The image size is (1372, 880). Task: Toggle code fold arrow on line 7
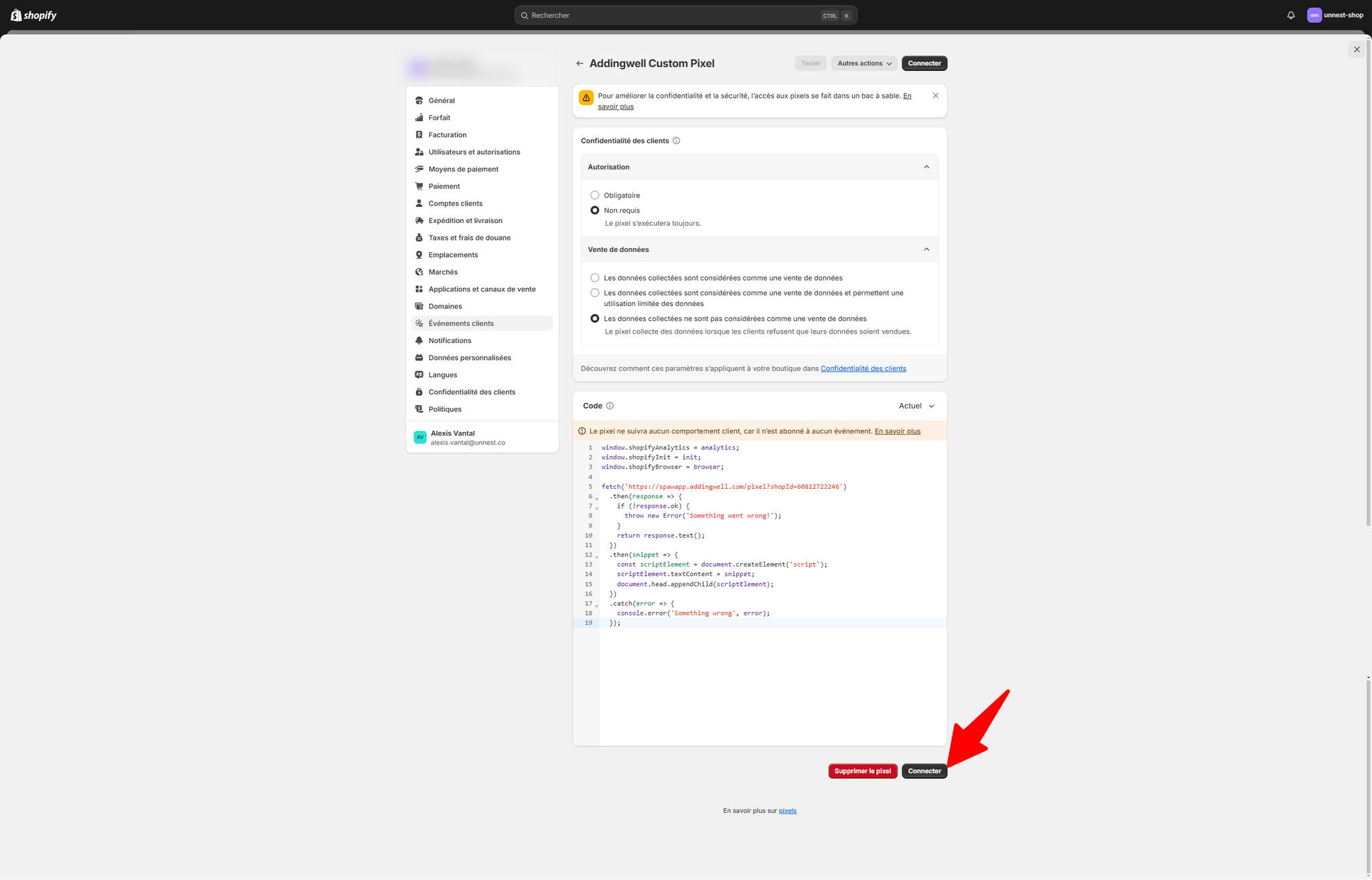tap(597, 508)
